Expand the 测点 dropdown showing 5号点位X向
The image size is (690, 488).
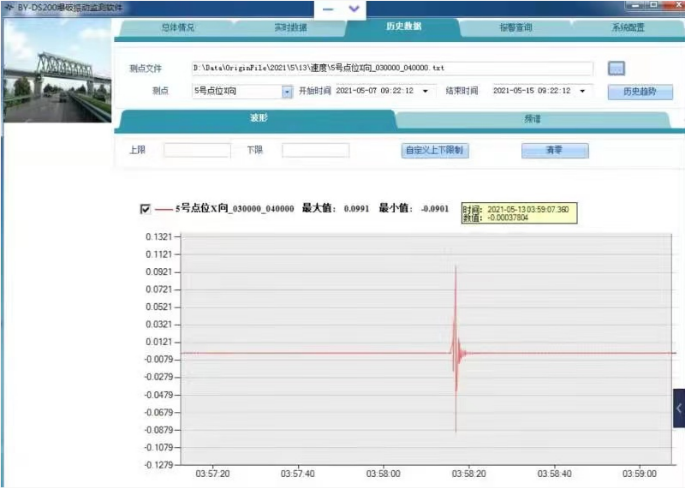(x=287, y=91)
